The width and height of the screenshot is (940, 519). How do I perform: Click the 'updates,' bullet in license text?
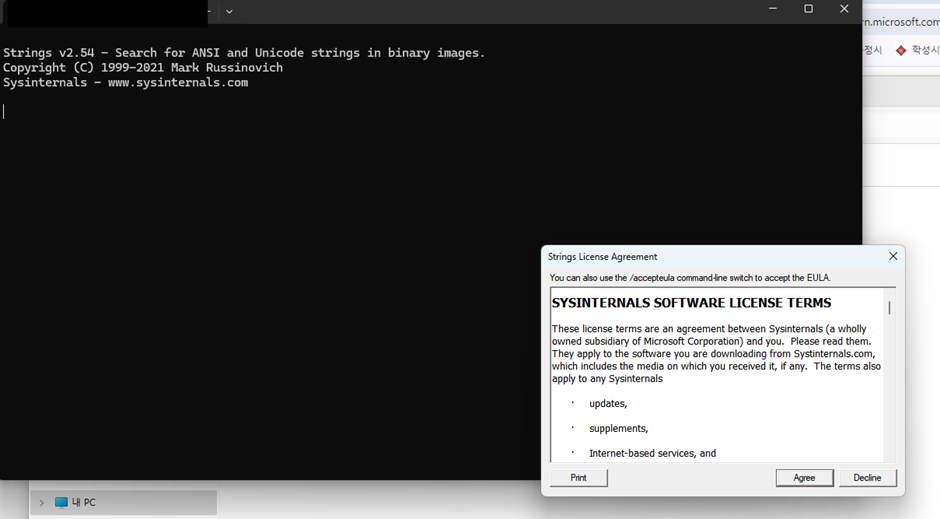608,404
